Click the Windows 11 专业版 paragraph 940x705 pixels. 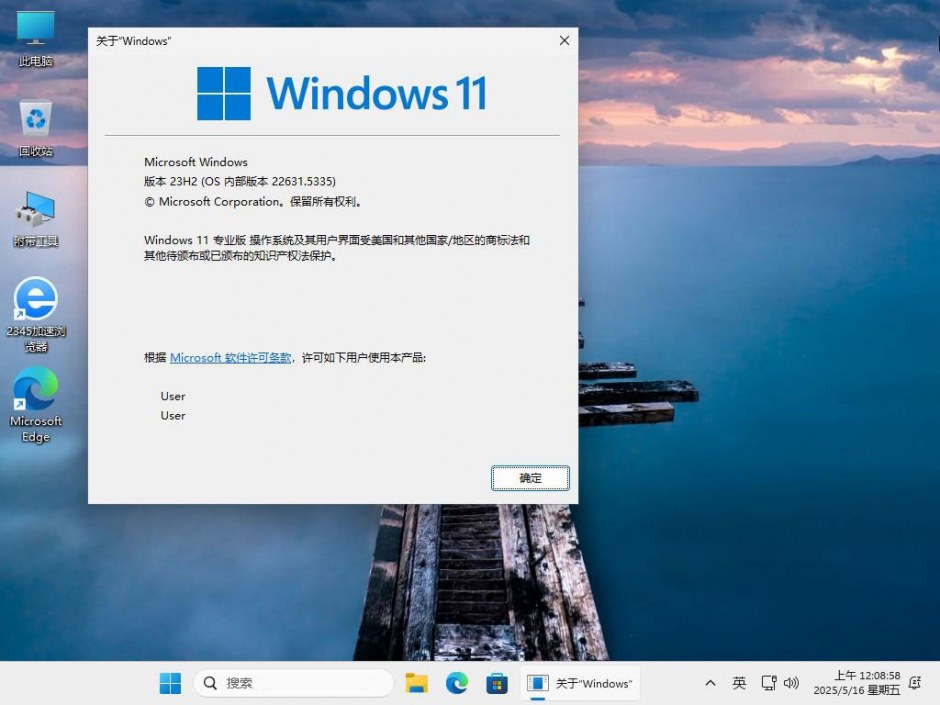tap(337, 248)
